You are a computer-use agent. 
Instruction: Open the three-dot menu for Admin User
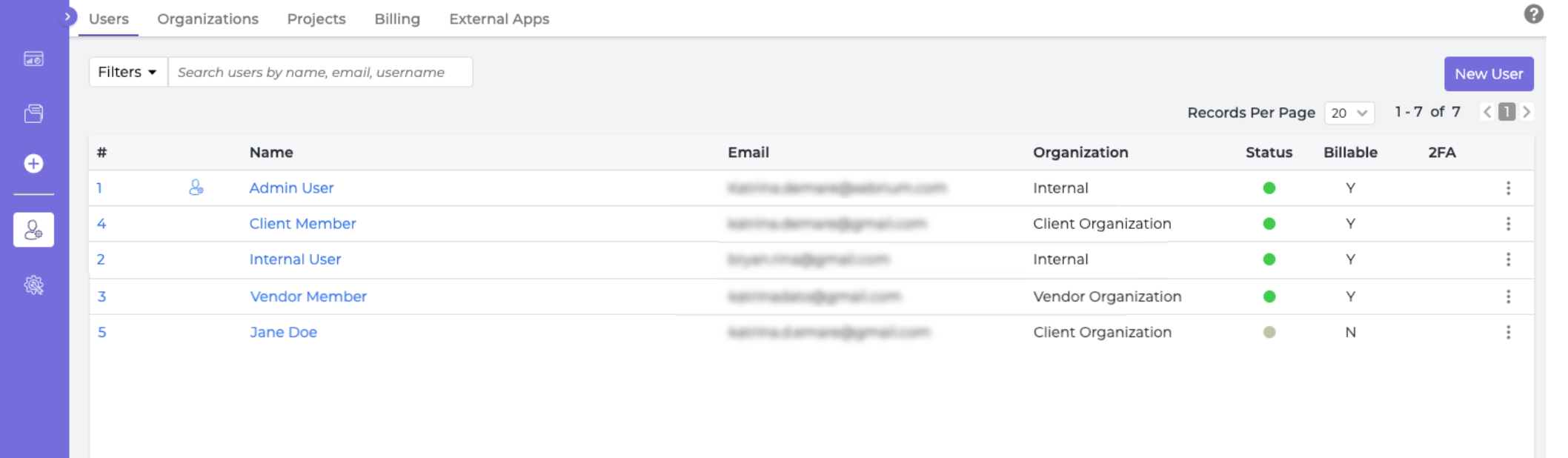click(1508, 188)
